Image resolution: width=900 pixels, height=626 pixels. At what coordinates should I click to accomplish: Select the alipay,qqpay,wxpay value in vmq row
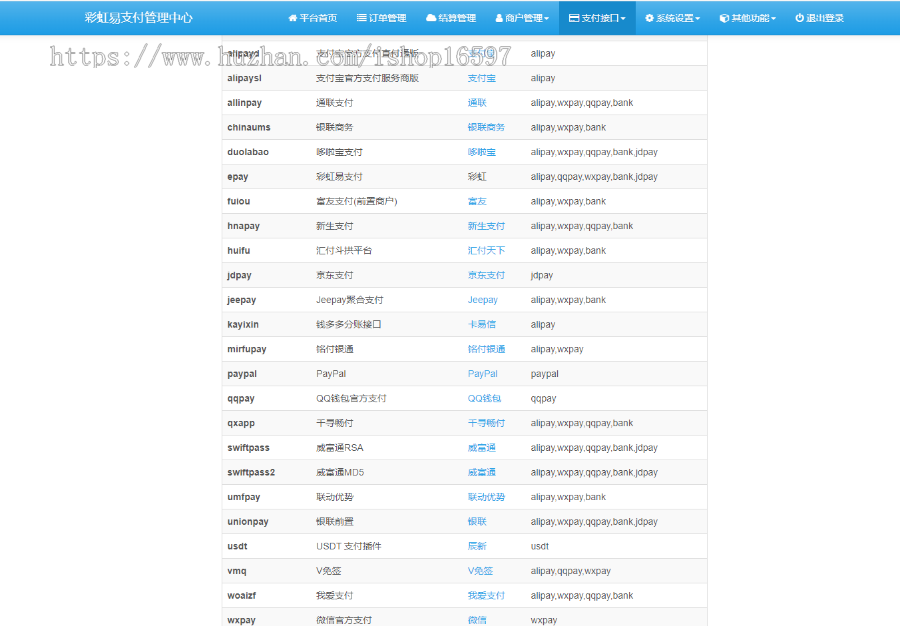571,571
